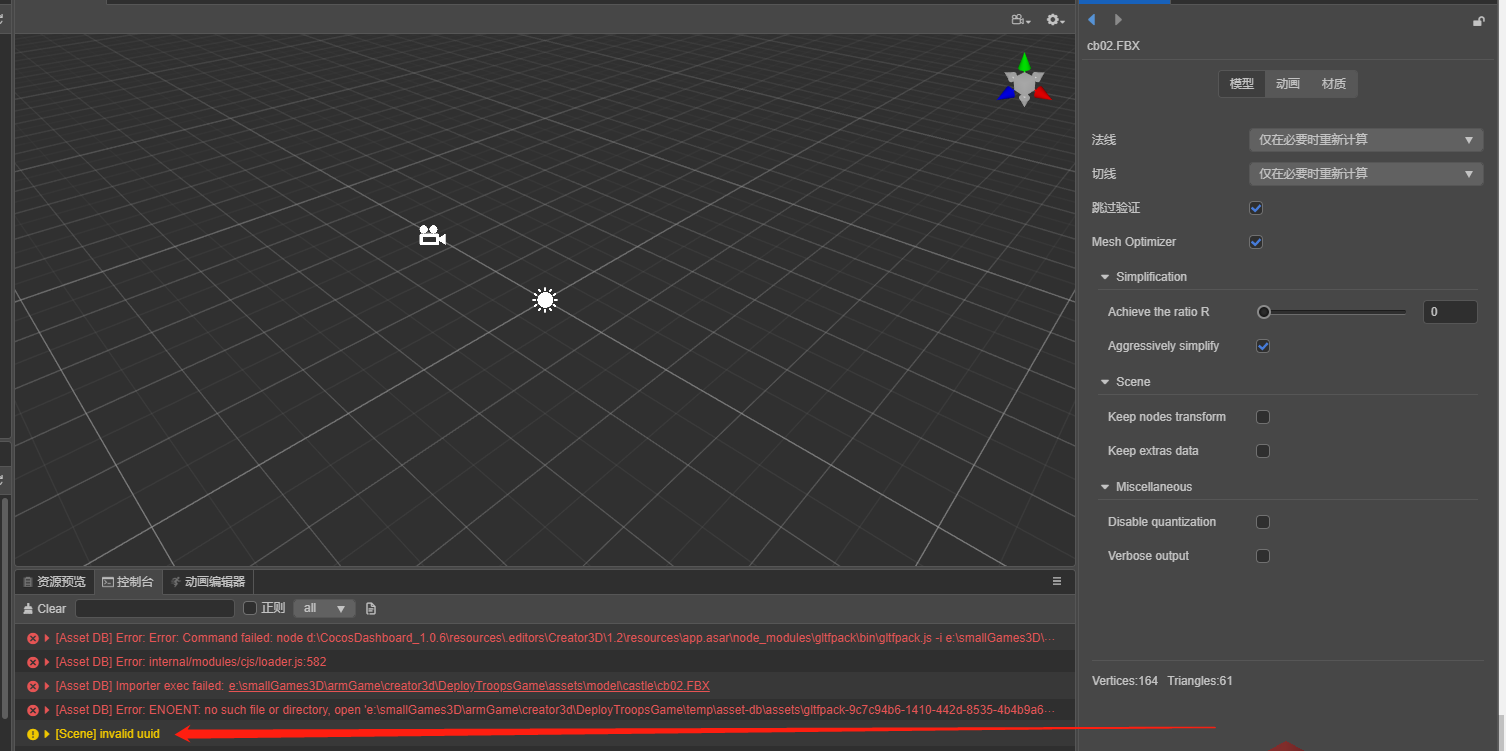
Task: Open the scene view gear settings
Action: (1054, 20)
